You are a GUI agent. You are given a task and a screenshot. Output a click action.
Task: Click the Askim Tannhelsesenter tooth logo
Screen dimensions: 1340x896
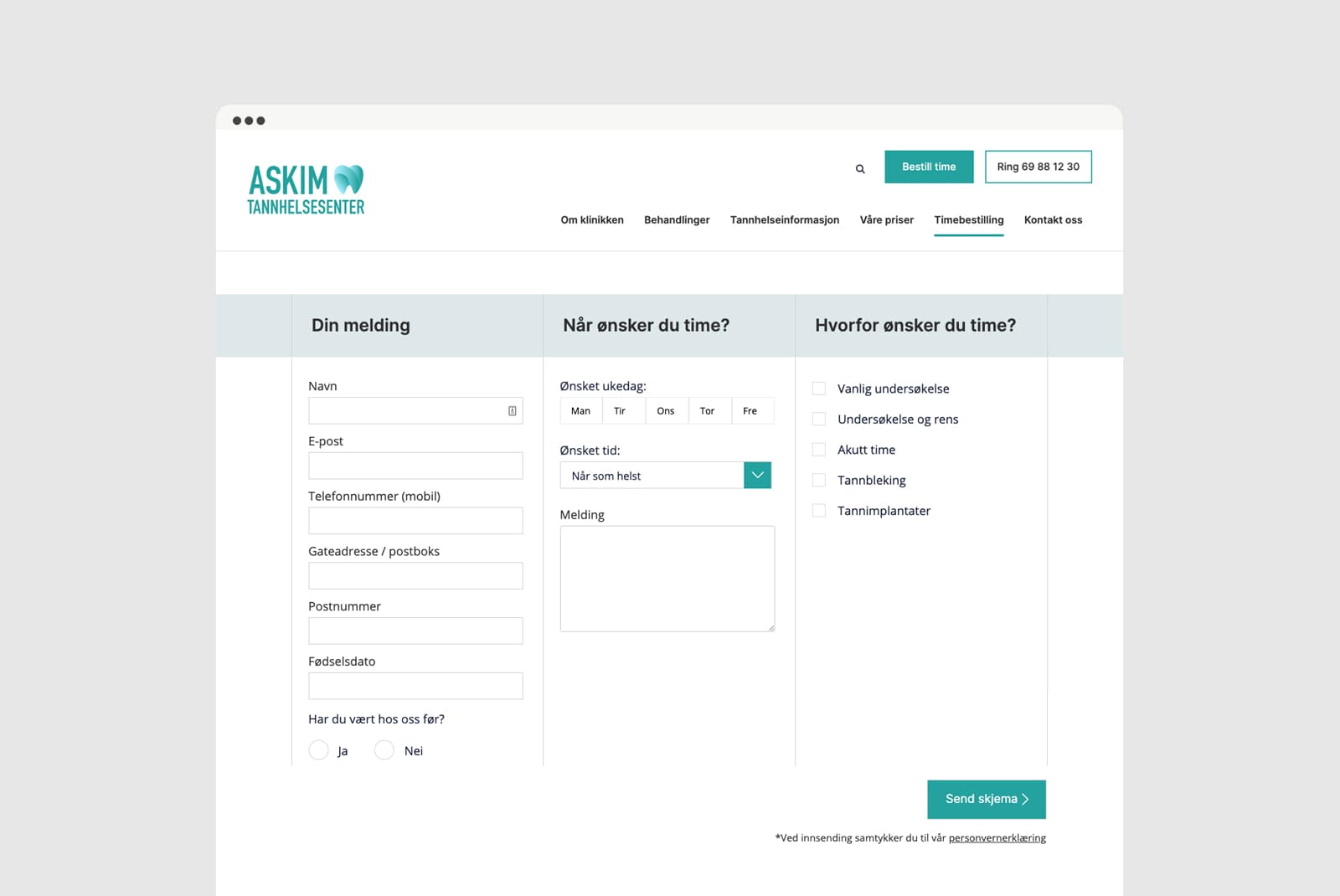coord(306,190)
